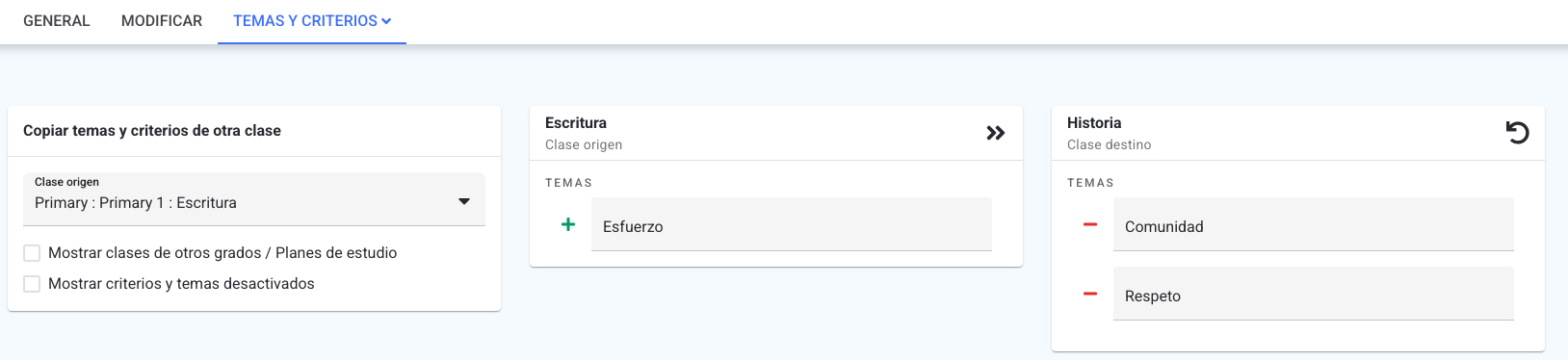This screenshot has width=1568, height=360.
Task: Open the Modificar tab
Action: tap(162, 21)
